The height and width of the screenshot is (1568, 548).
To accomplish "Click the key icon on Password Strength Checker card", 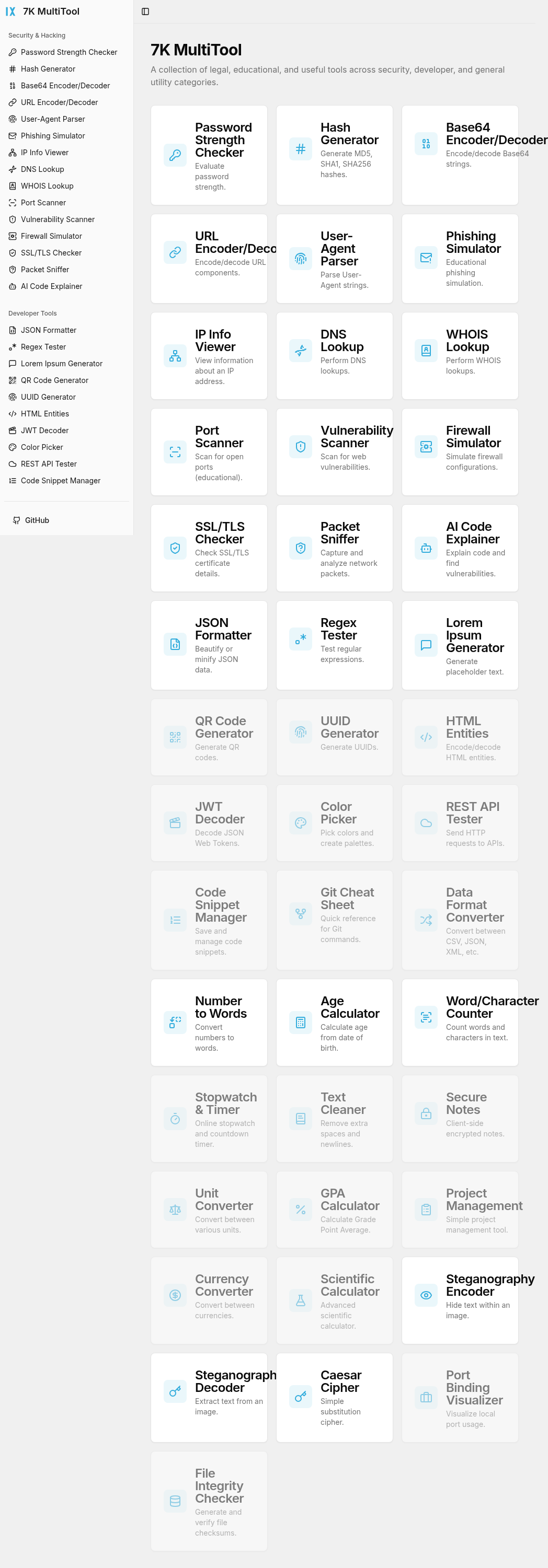I will (x=175, y=155).
